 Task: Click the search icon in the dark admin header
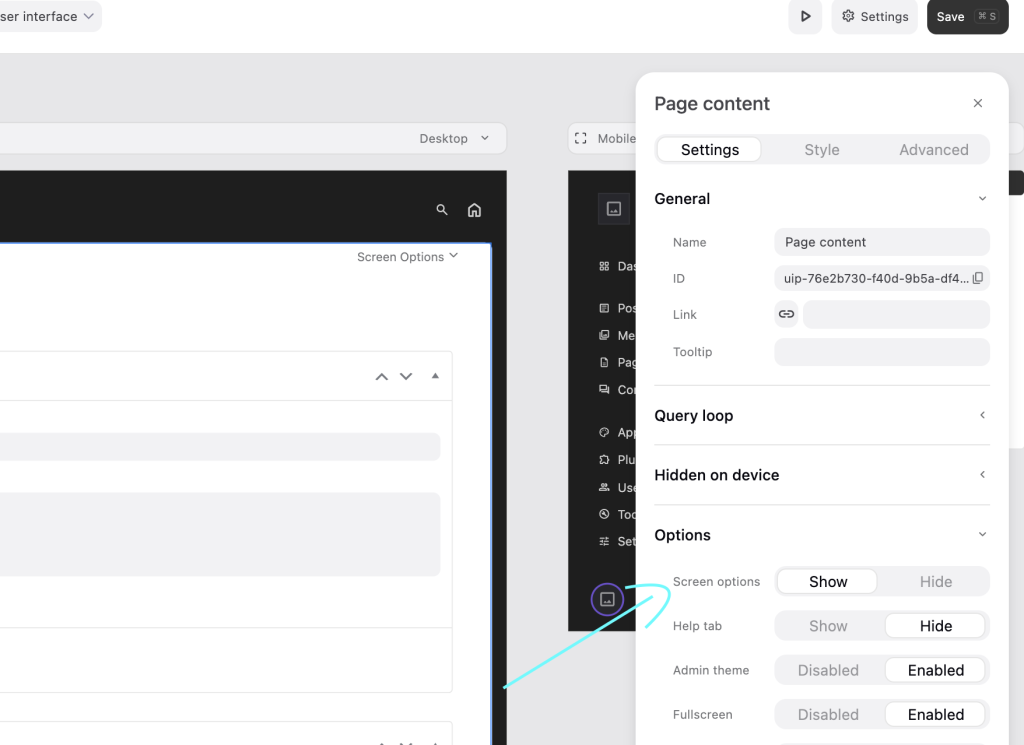pyautogui.click(x=441, y=210)
